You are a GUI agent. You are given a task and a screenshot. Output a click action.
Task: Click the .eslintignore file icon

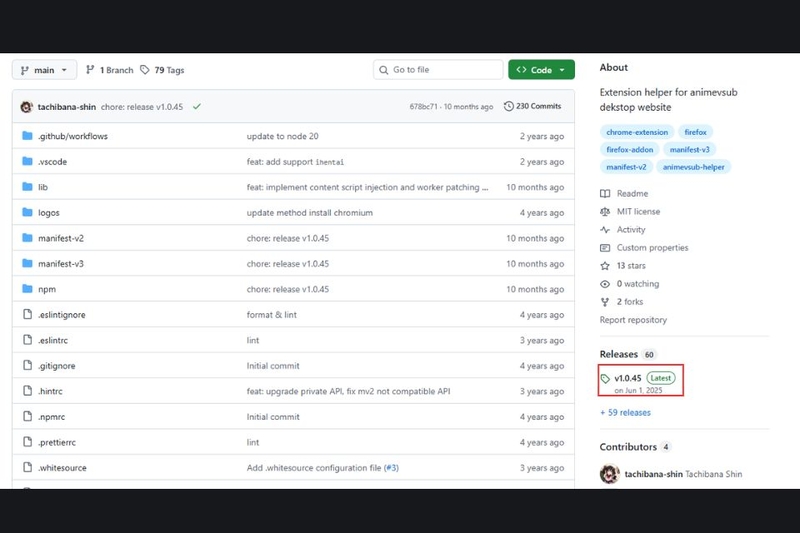coord(28,314)
